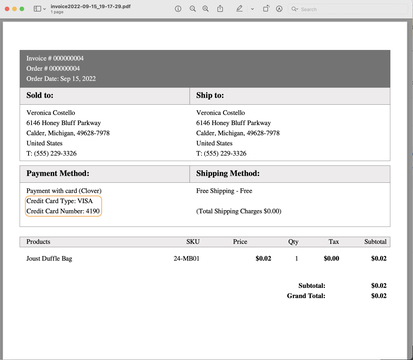Click Veronica Costello under Sold to

(x=51, y=113)
